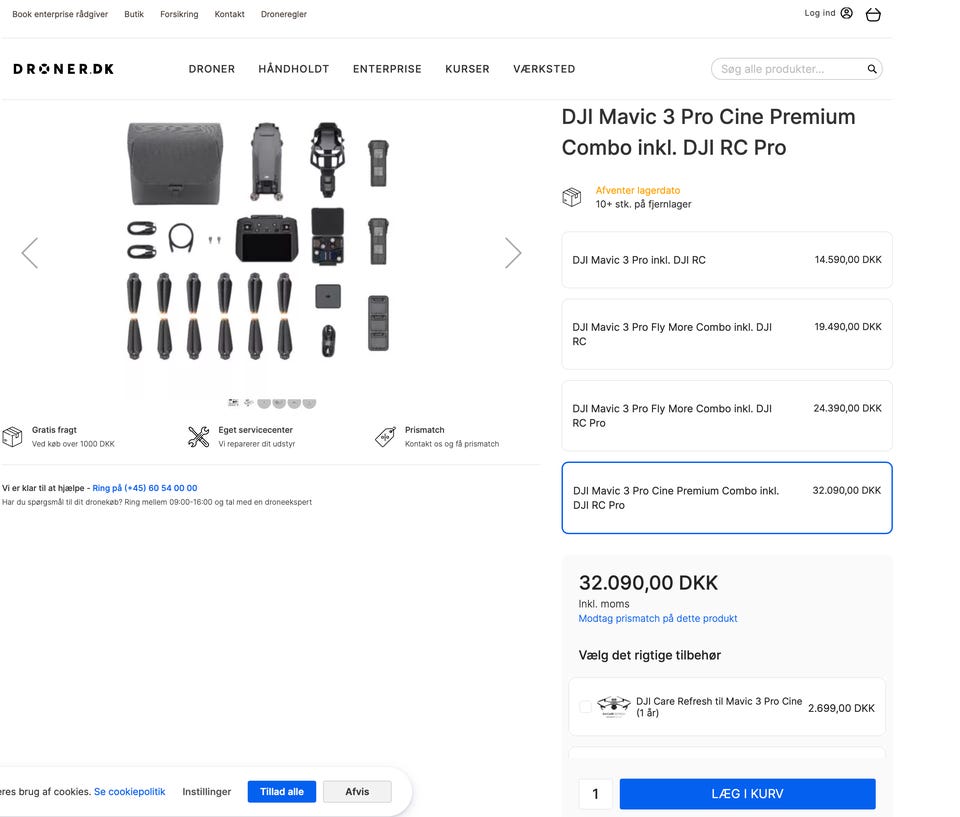This screenshot has width=960, height=817.
Task: Open the shopping basket icon
Action: [873, 15]
